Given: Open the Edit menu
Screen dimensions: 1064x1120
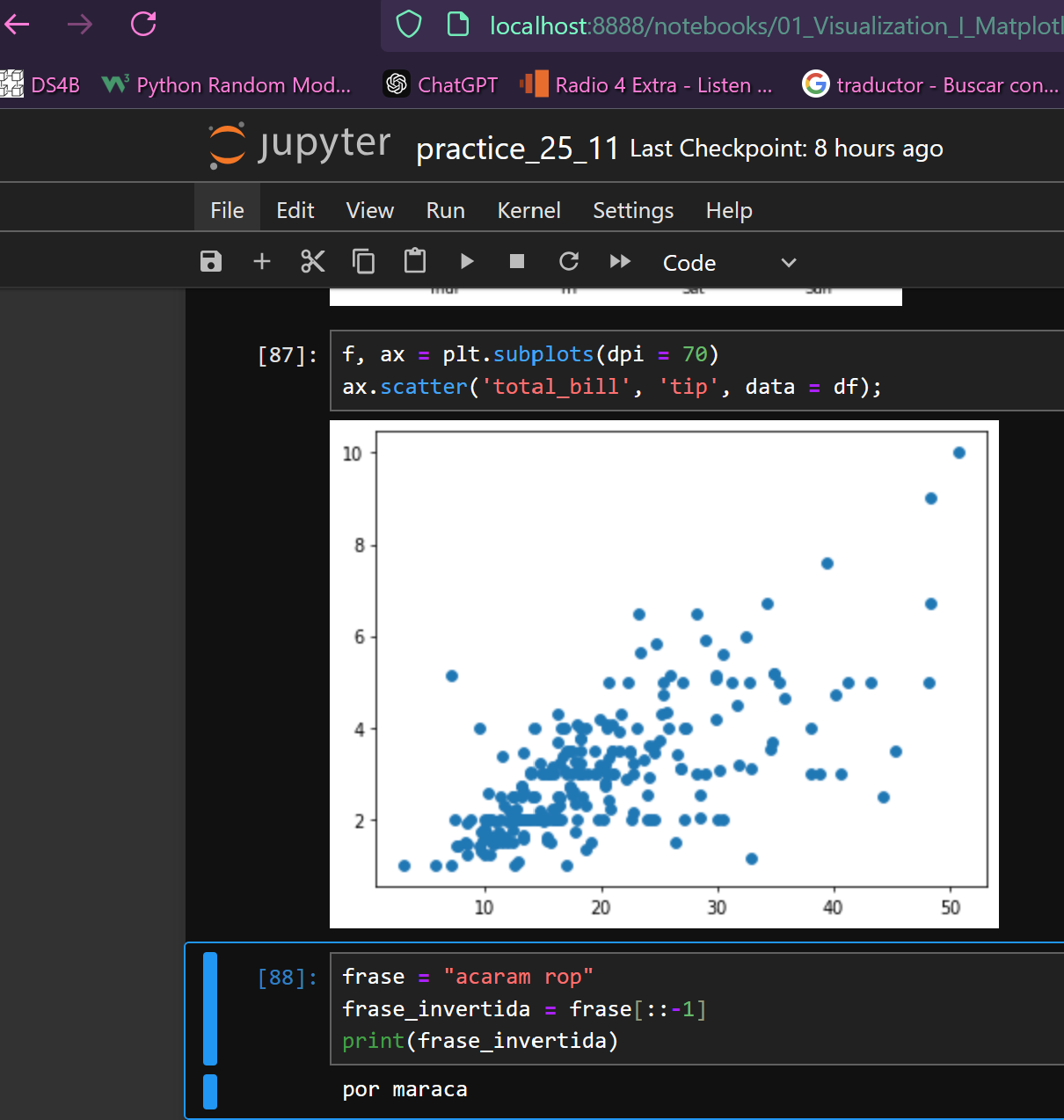Looking at the screenshot, I should click(x=295, y=210).
